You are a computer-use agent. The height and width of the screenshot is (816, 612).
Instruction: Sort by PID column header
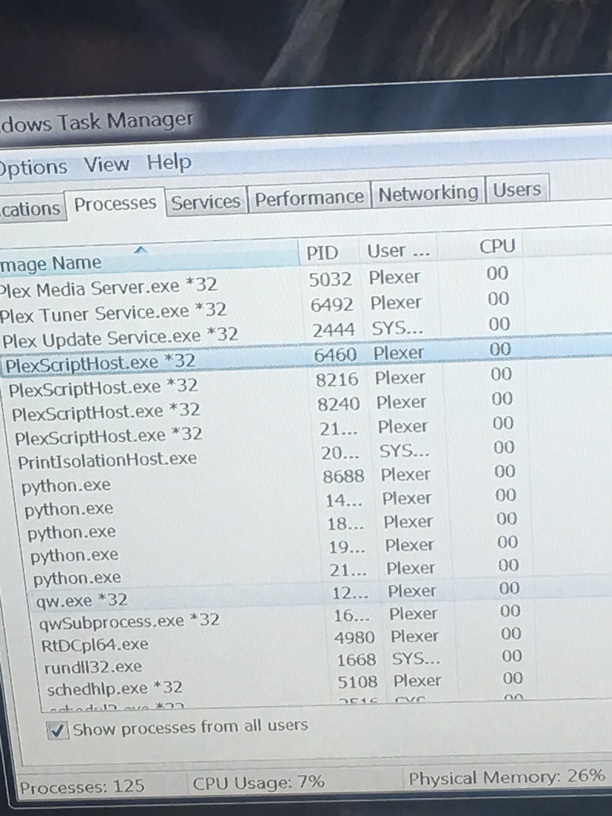tap(328, 253)
